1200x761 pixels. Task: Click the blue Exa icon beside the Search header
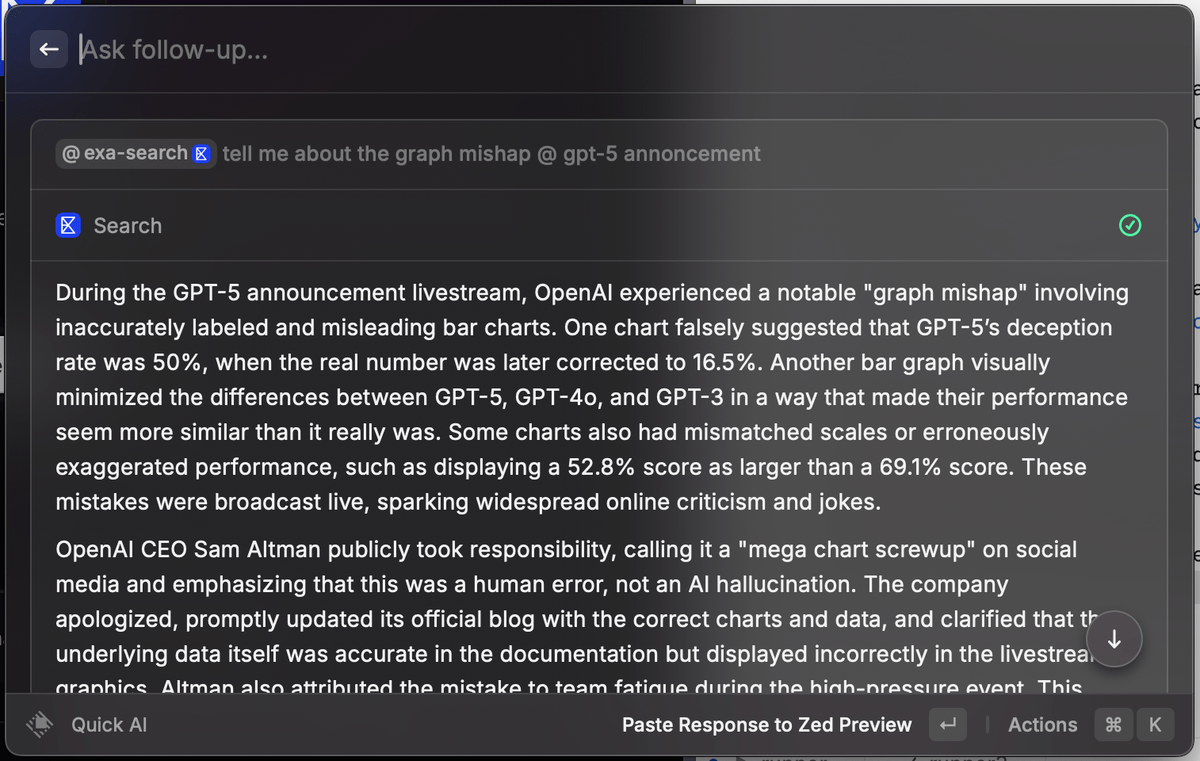(x=68, y=225)
